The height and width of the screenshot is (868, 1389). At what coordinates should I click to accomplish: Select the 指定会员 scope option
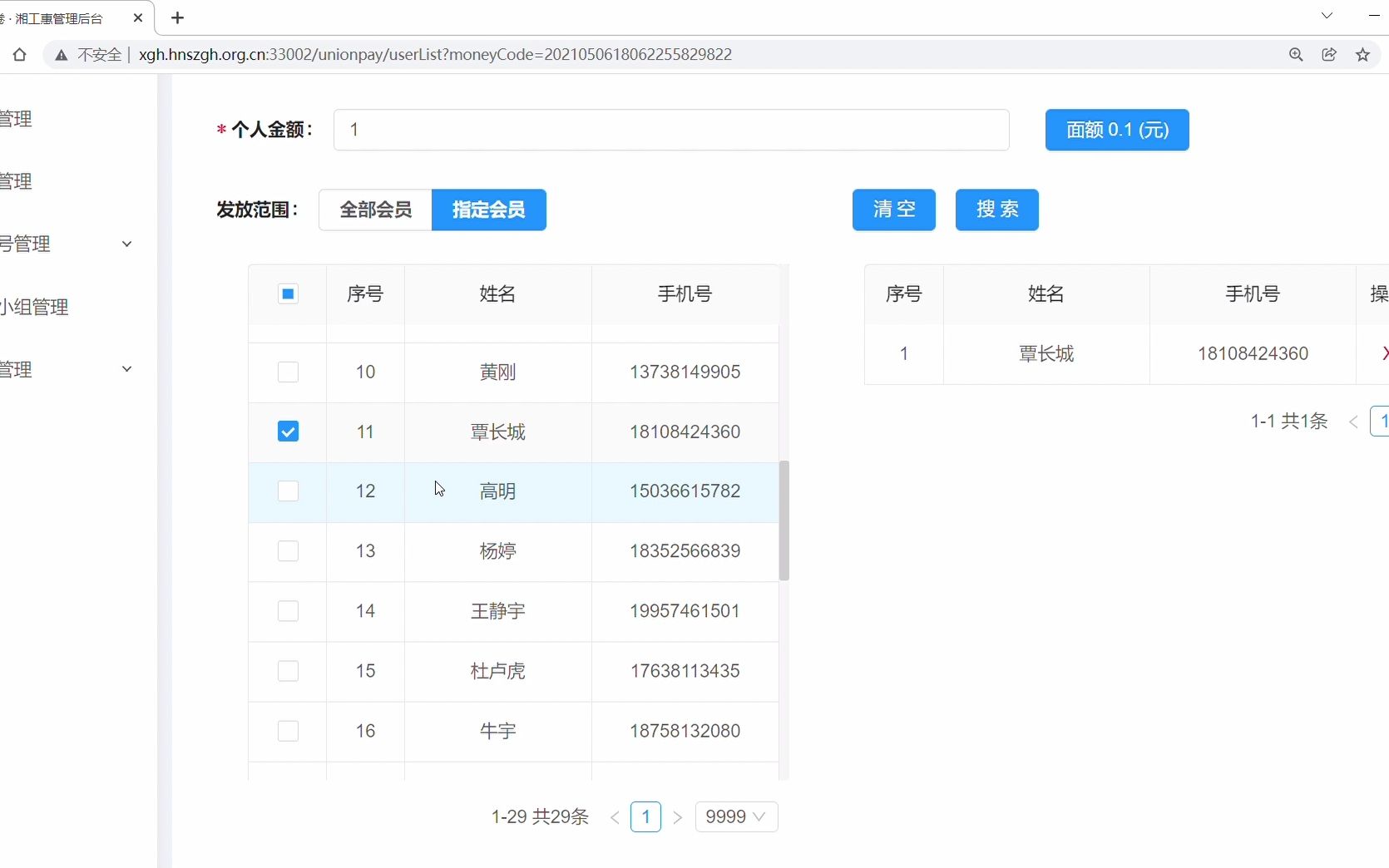(489, 210)
